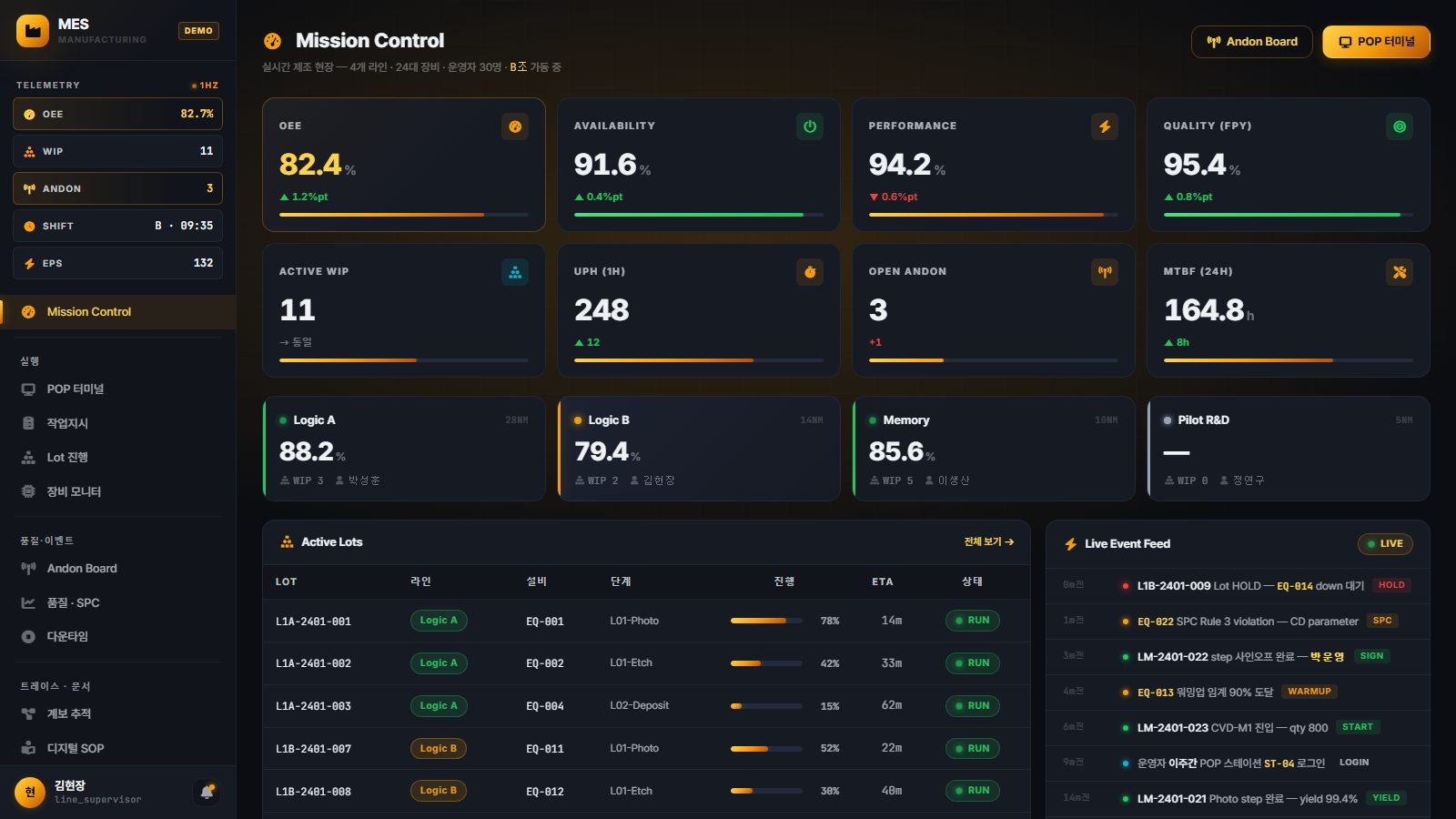
Task: Open Mission Control in the sidebar
Action: tap(118, 312)
